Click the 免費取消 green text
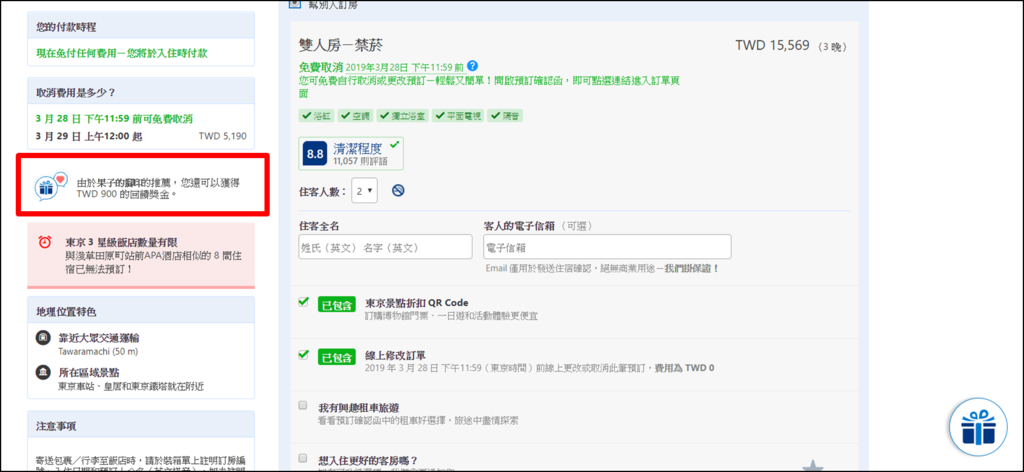Image resolution: width=1024 pixels, height=472 pixels. [x=321, y=67]
